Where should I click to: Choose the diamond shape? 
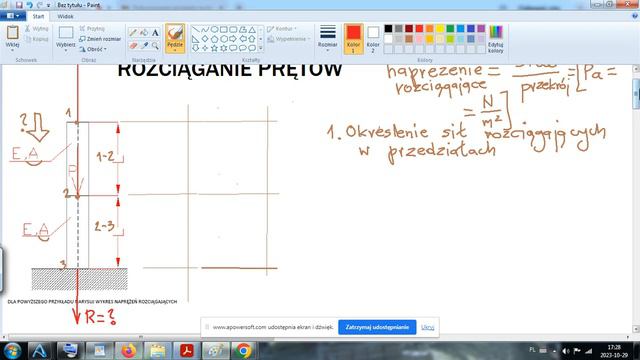[205, 39]
